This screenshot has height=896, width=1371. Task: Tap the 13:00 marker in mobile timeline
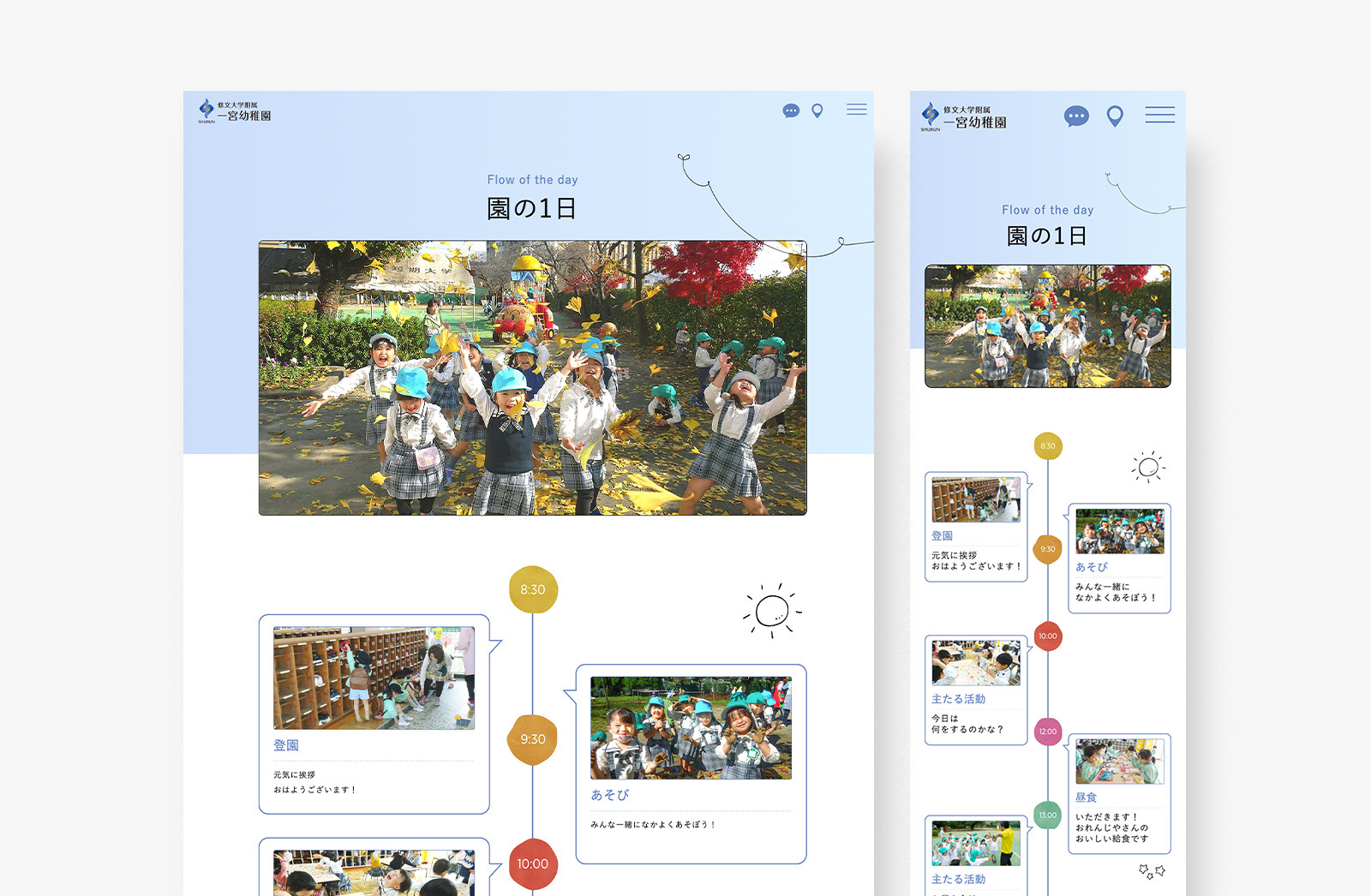coord(1048,815)
